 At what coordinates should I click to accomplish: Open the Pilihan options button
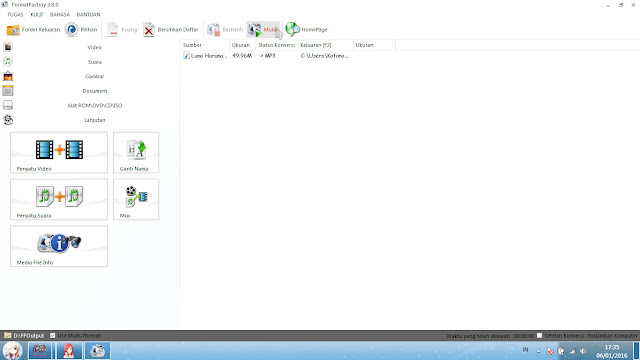click(82, 30)
